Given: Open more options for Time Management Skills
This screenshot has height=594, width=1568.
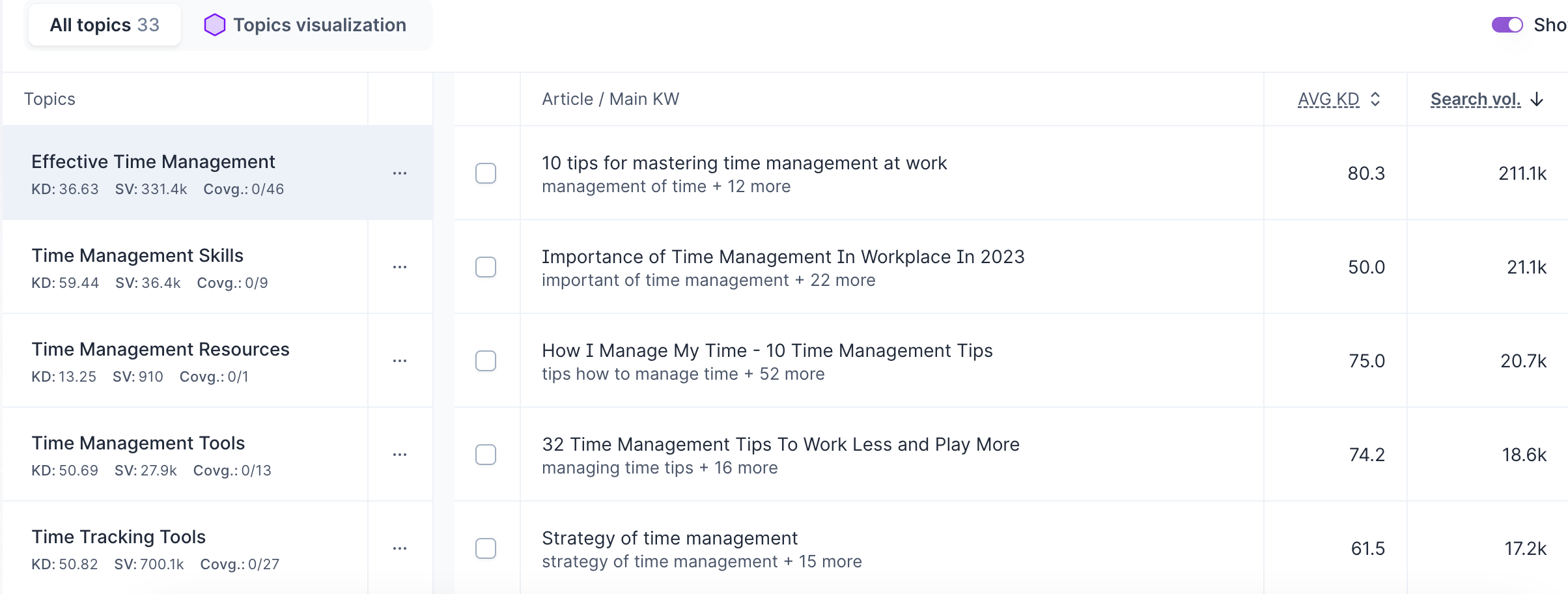Looking at the screenshot, I should pos(400,267).
